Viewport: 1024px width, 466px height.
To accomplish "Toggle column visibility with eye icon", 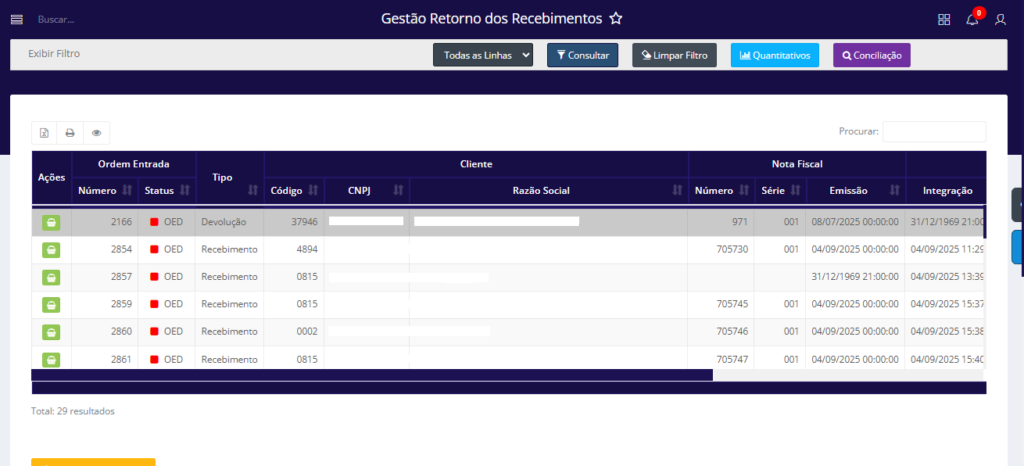I will tap(97, 132).
